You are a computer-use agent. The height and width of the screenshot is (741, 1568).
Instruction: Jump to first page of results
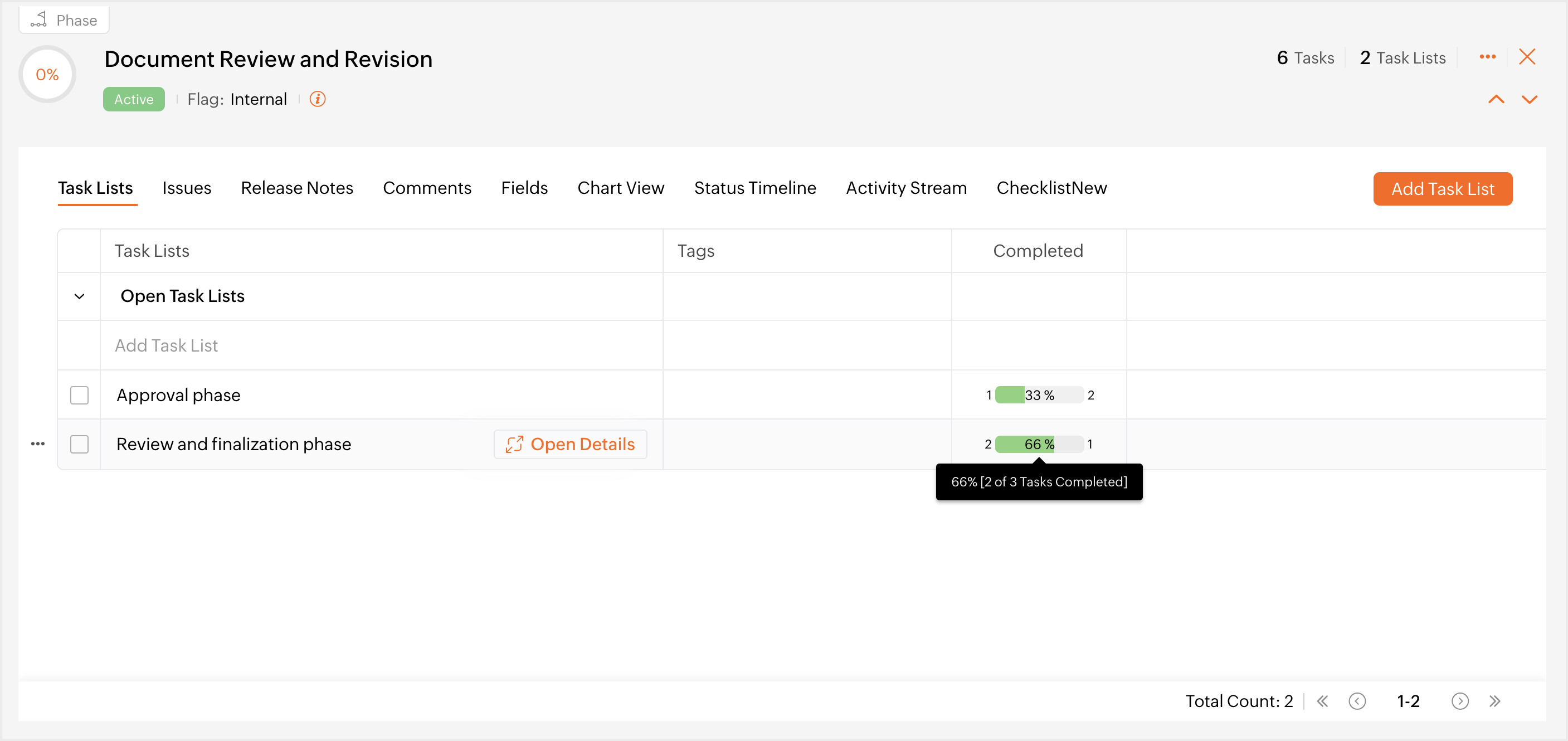1322,701
